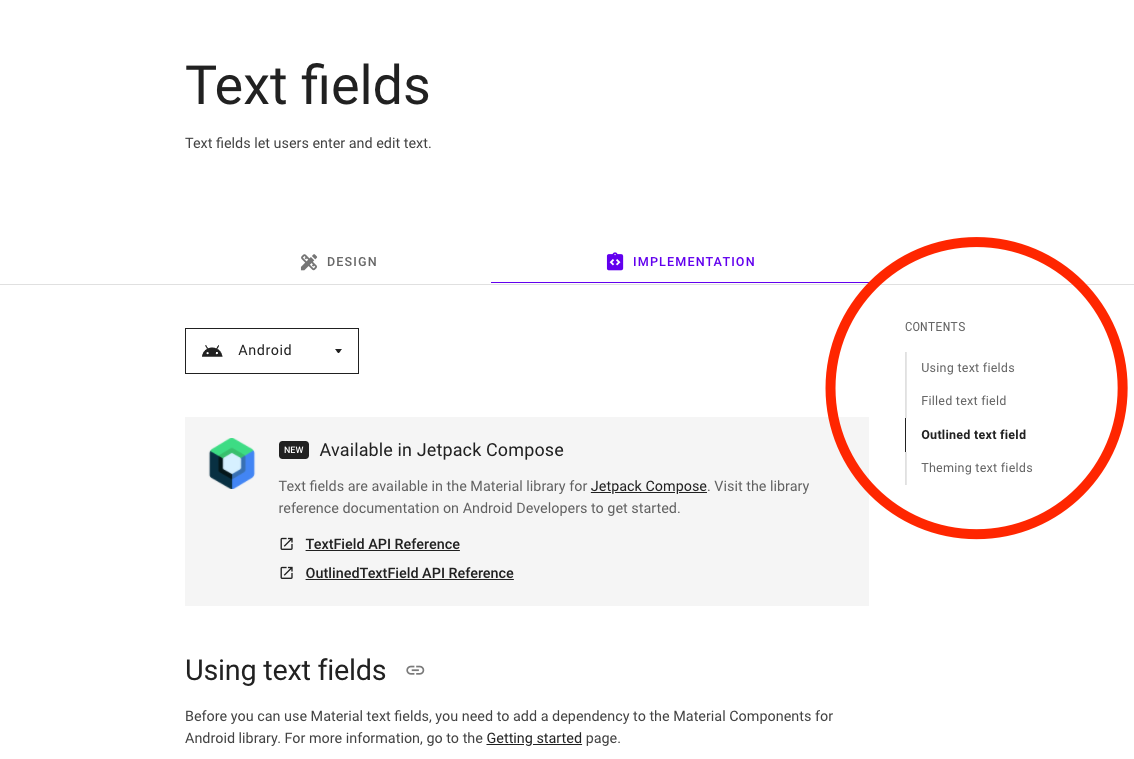Click the dropdown arrow in the Android selector

339,351
